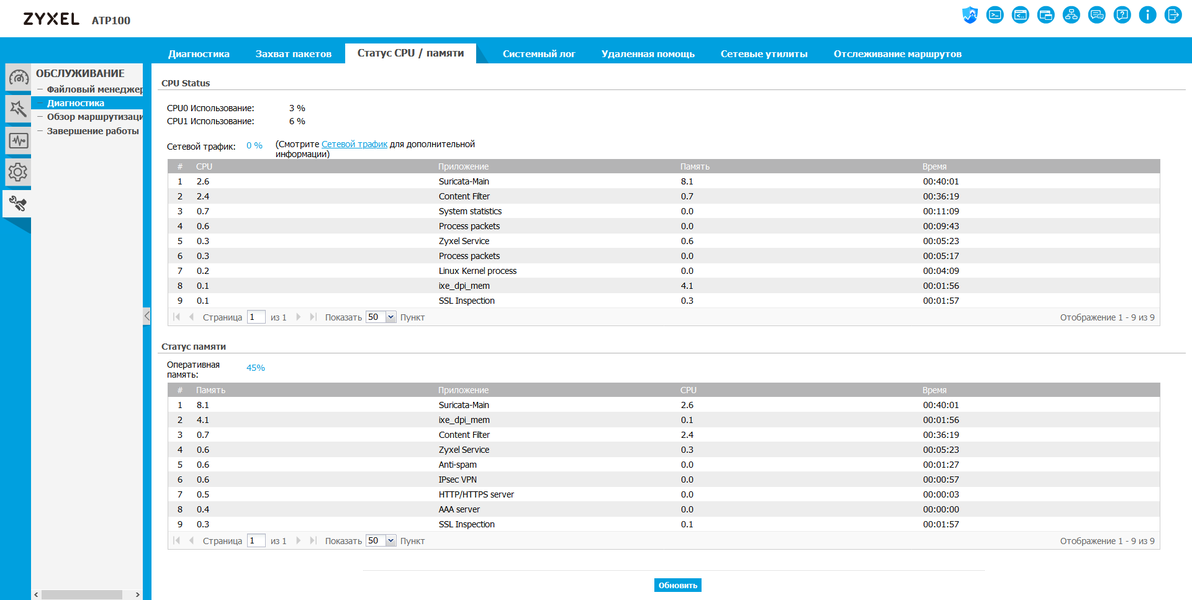The height and width of the screenshot is (600, 1192).
Task: Click the Обновить button
Action: coord(677,586)
